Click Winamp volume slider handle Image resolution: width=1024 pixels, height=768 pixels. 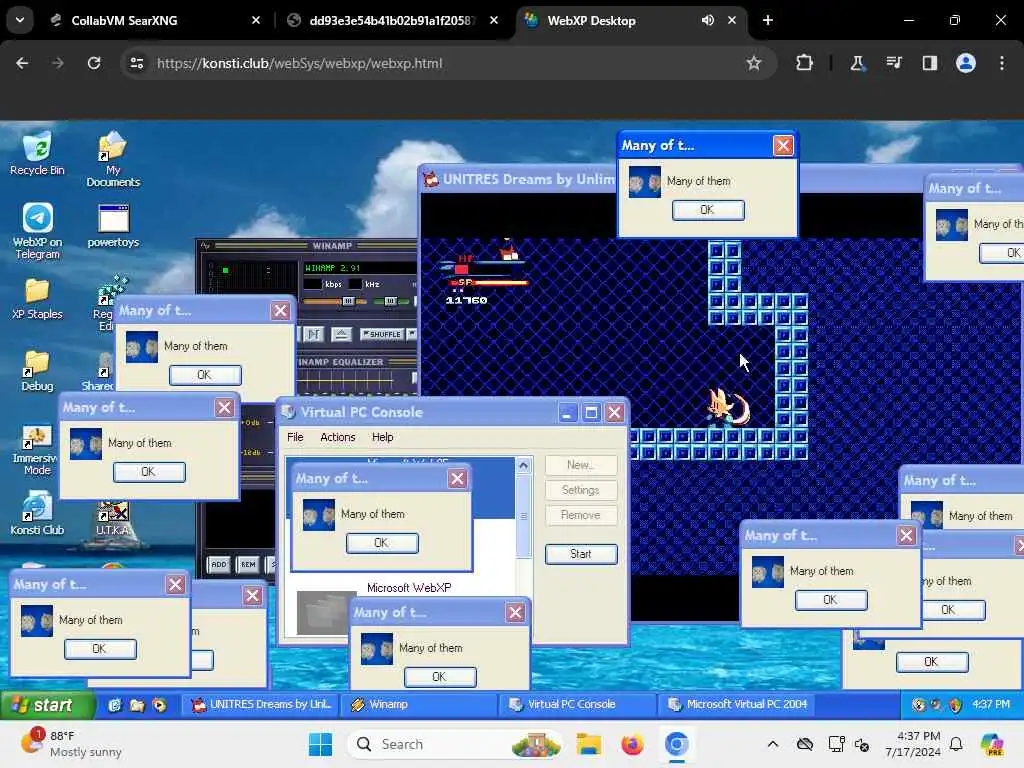(x=348, y=301)
